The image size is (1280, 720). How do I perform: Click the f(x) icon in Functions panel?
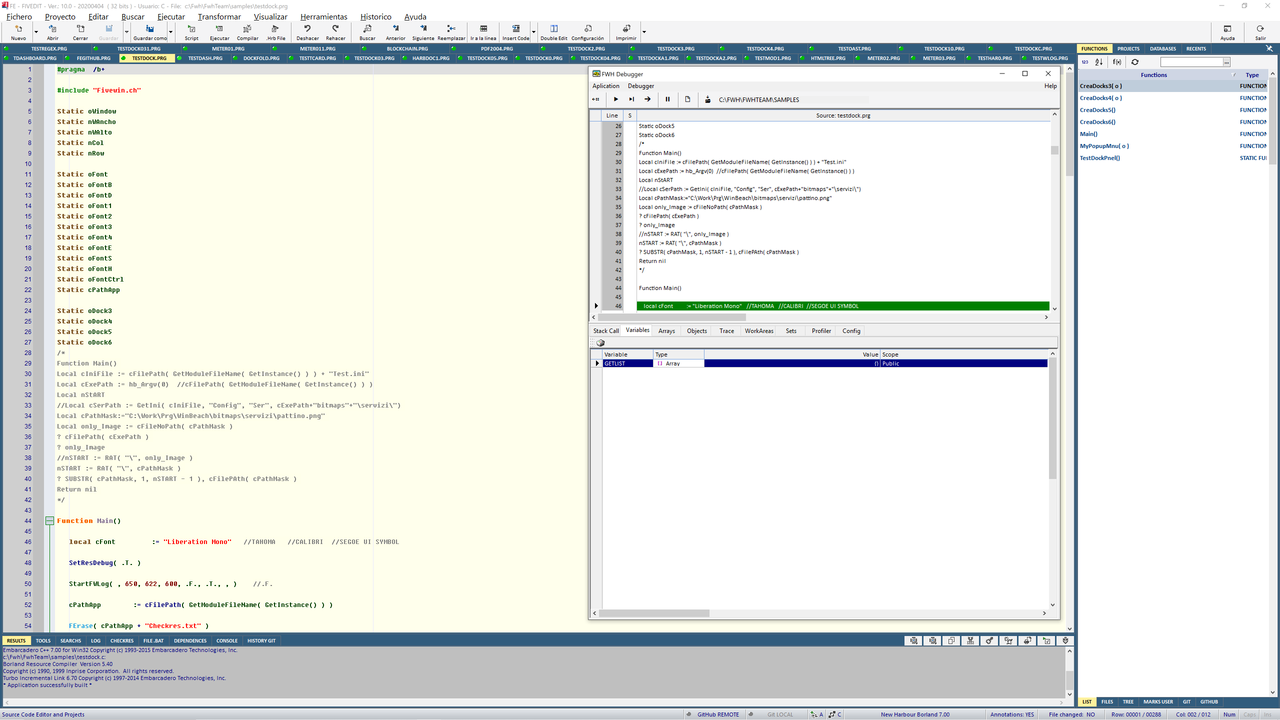(1117, 62)
